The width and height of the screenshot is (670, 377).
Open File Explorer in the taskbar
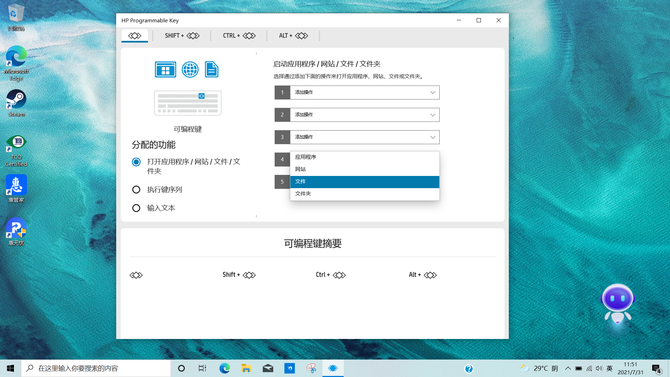[246, 368]
